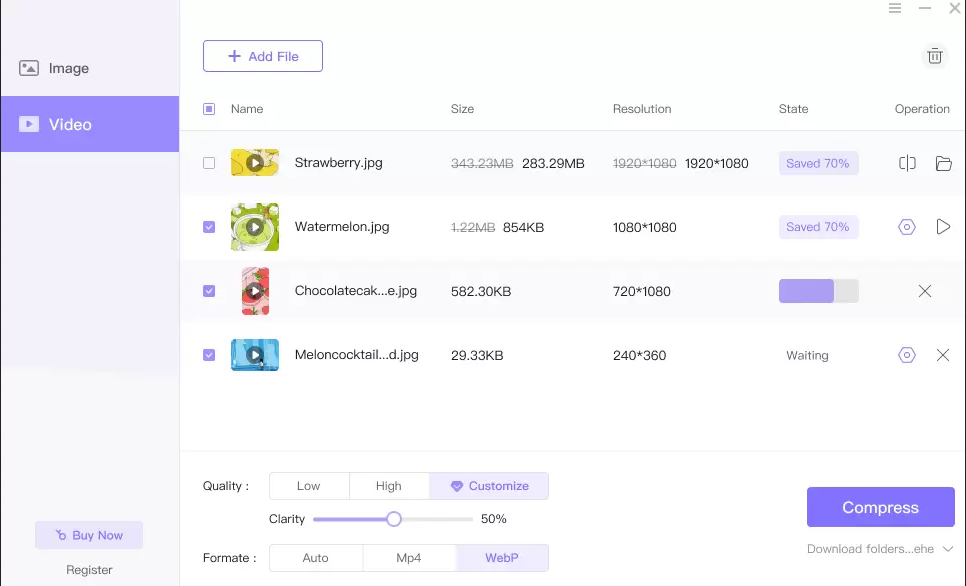Image resolution: width=966 pixels, height=586 pixels.
Task: Click the Image sidebar icon
Action: pyautogui.click(x=29, y=68)
